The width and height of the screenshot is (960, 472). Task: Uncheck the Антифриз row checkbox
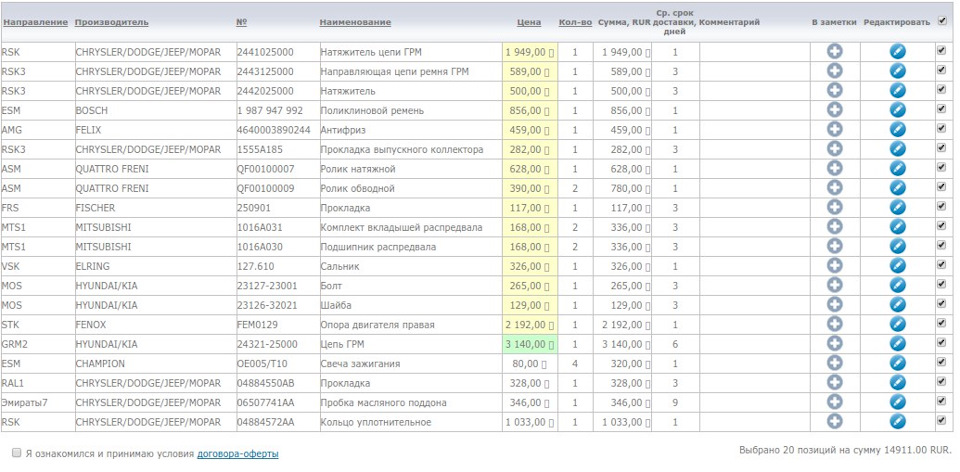941,129
